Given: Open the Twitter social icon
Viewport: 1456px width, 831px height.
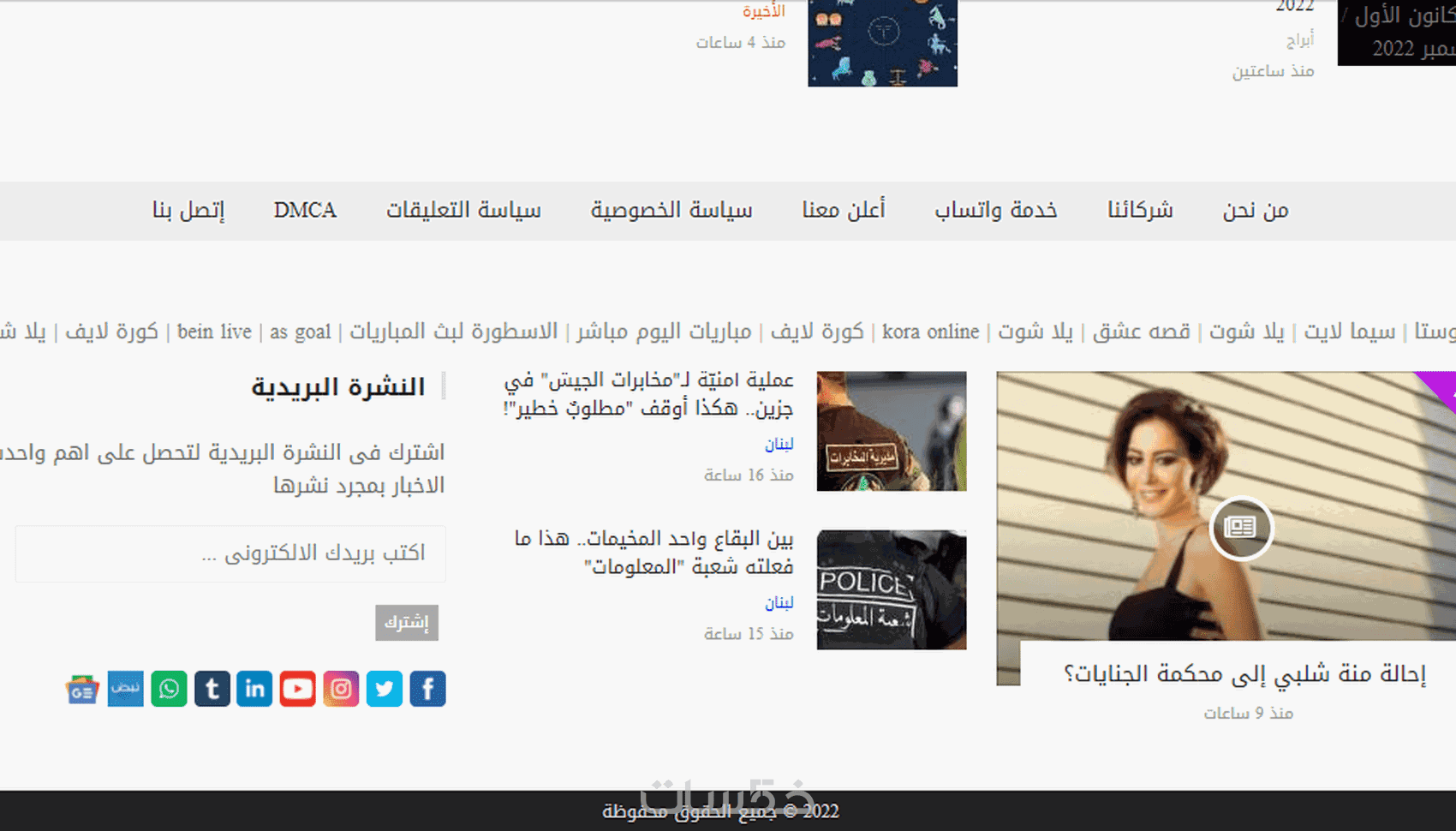Looking at the screenshot, I should 385,689.
